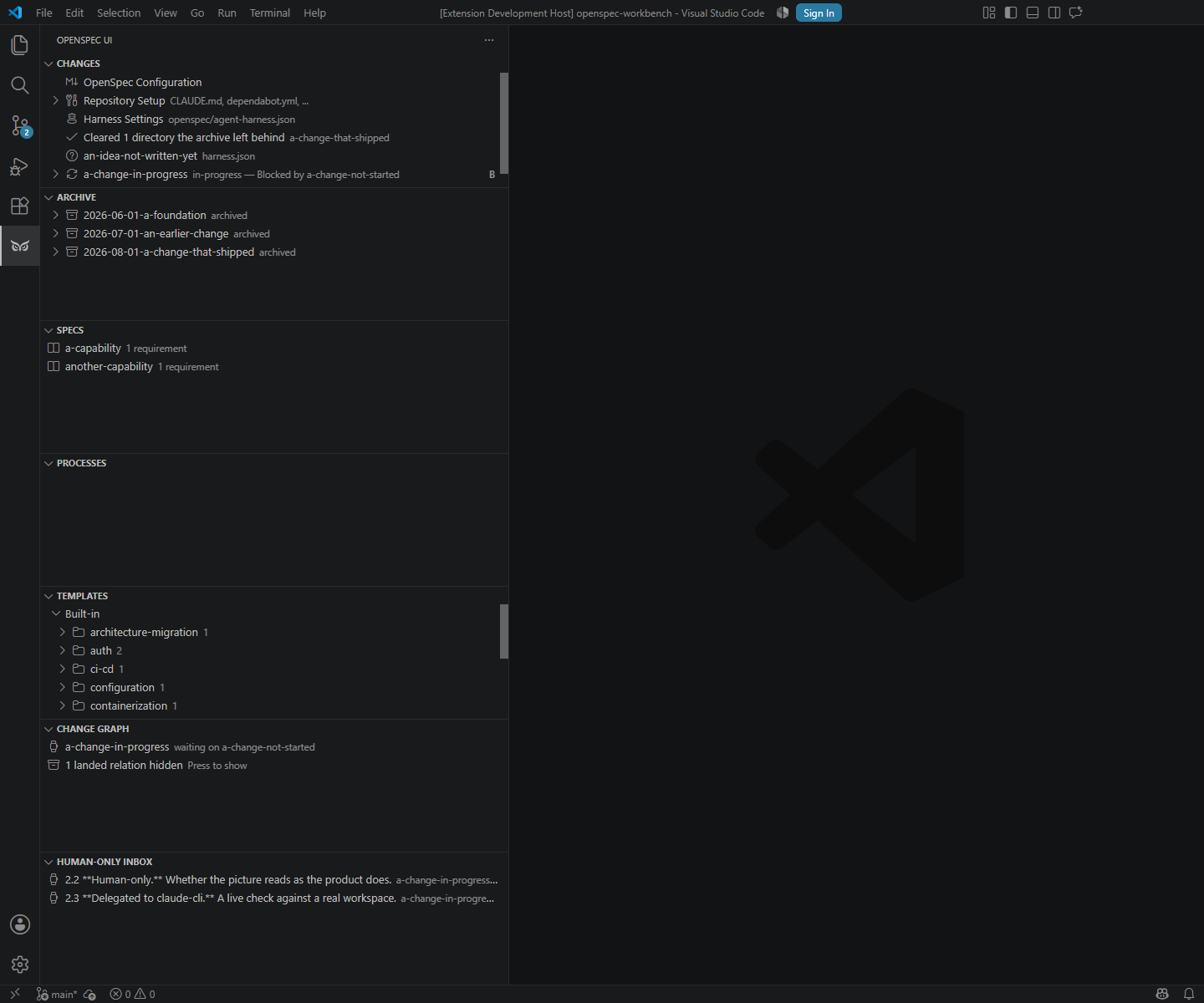
Task: Open the File menu
Action: (x=44, y=13)
